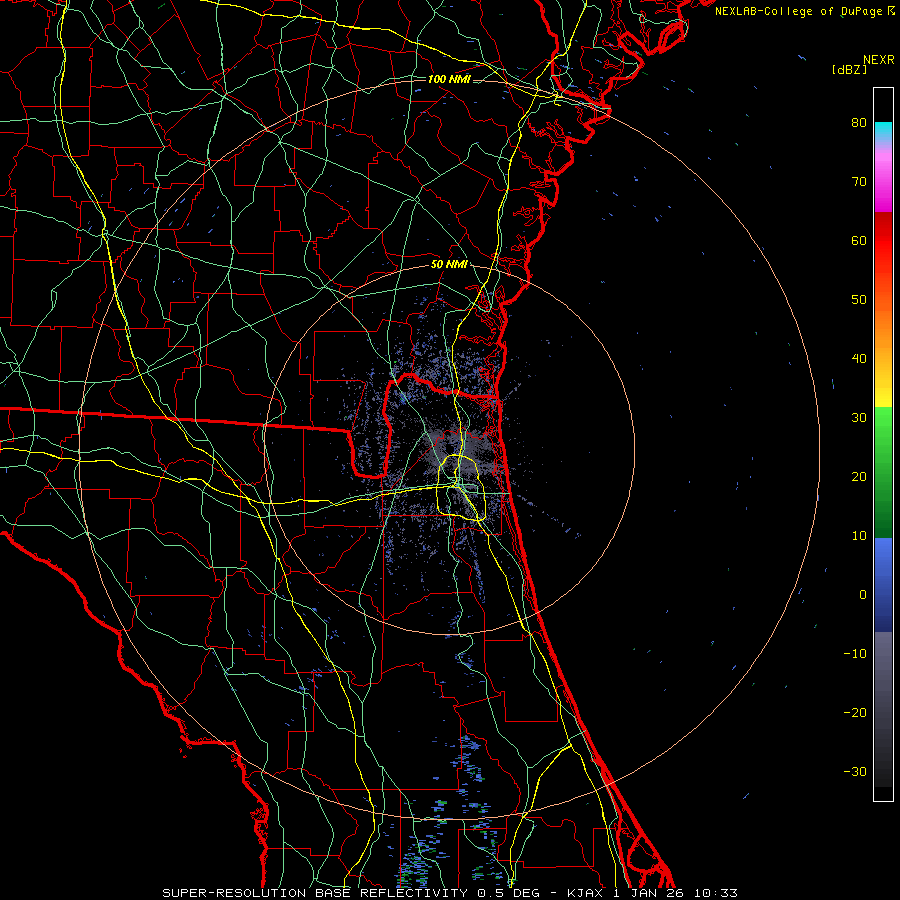Click the green band of the color bar
Viewport: 900px width, 900px height.
pos(883,472)
